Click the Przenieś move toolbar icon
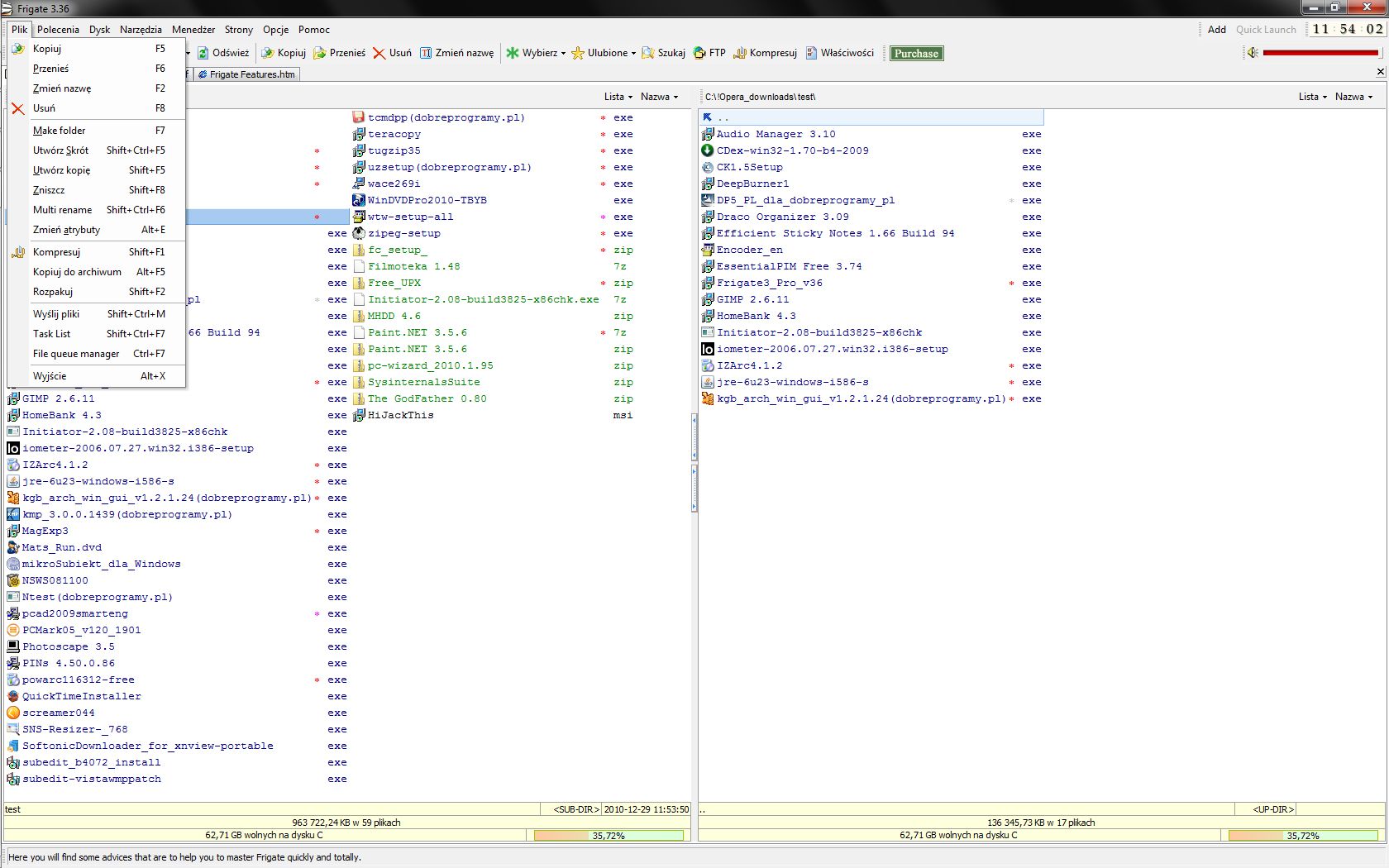This screenshot has width=1389, height=868. 320,53
